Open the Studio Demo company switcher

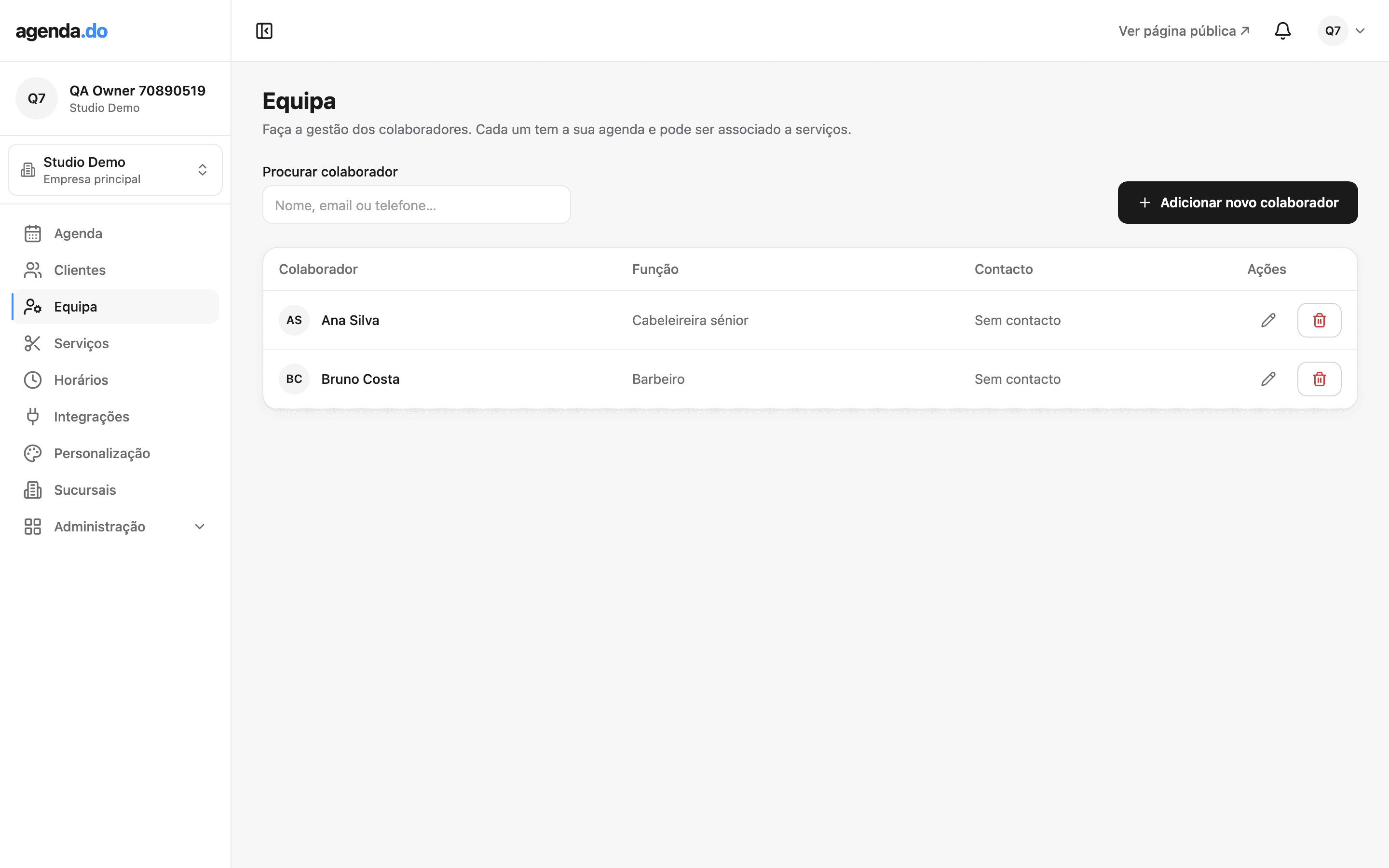pos(115,170)
